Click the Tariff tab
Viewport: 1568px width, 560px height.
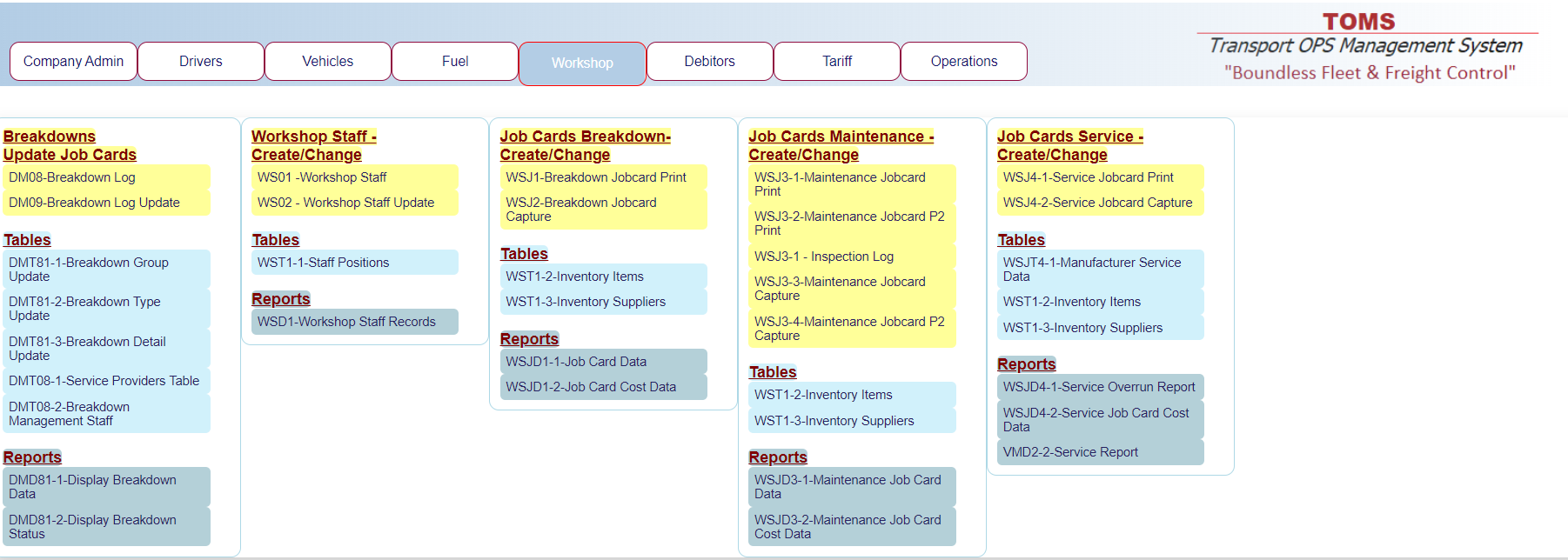837,62
